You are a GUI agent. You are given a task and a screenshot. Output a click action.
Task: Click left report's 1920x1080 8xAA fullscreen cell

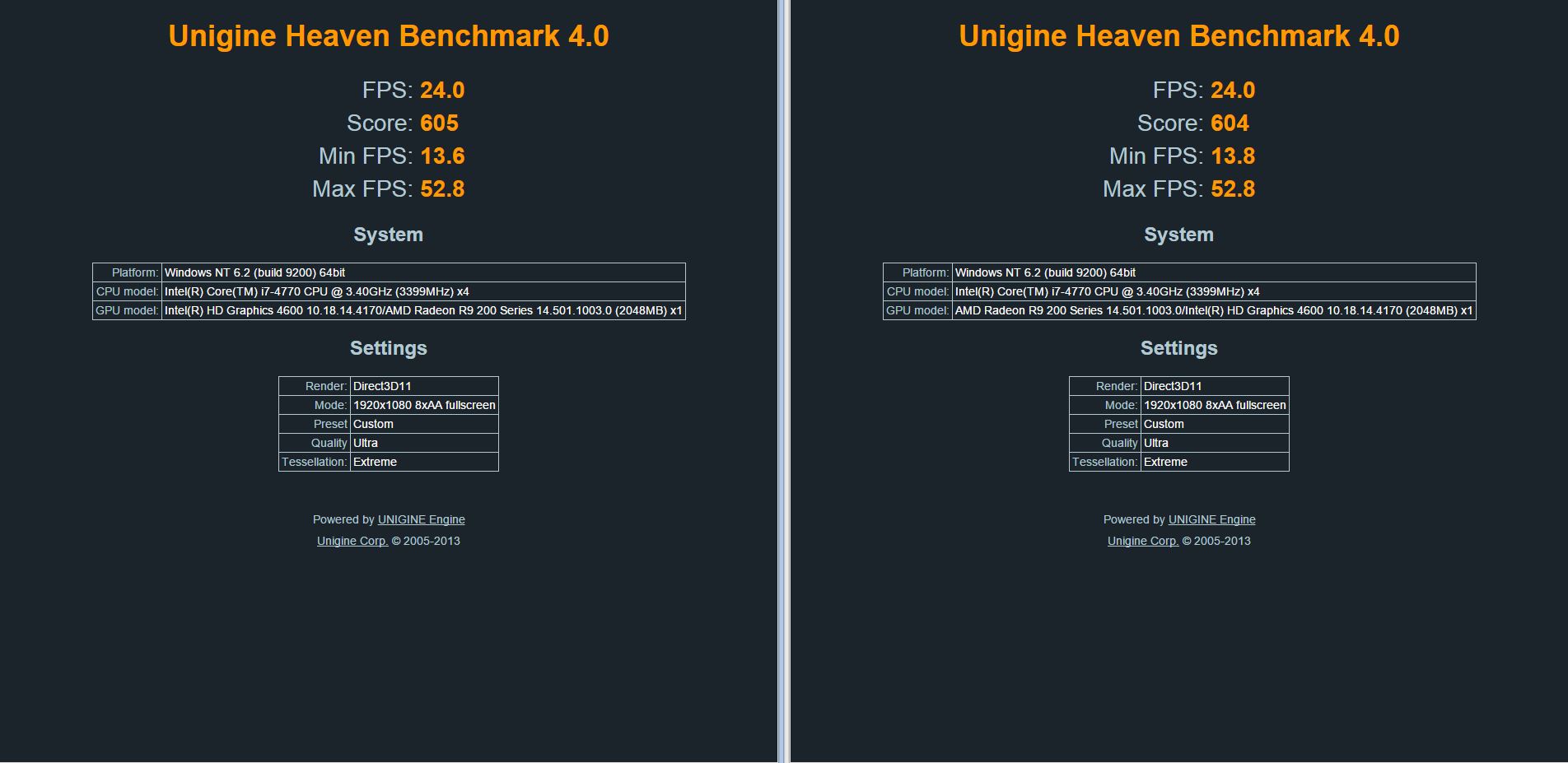pyautogui.click(x=424, y=405)
